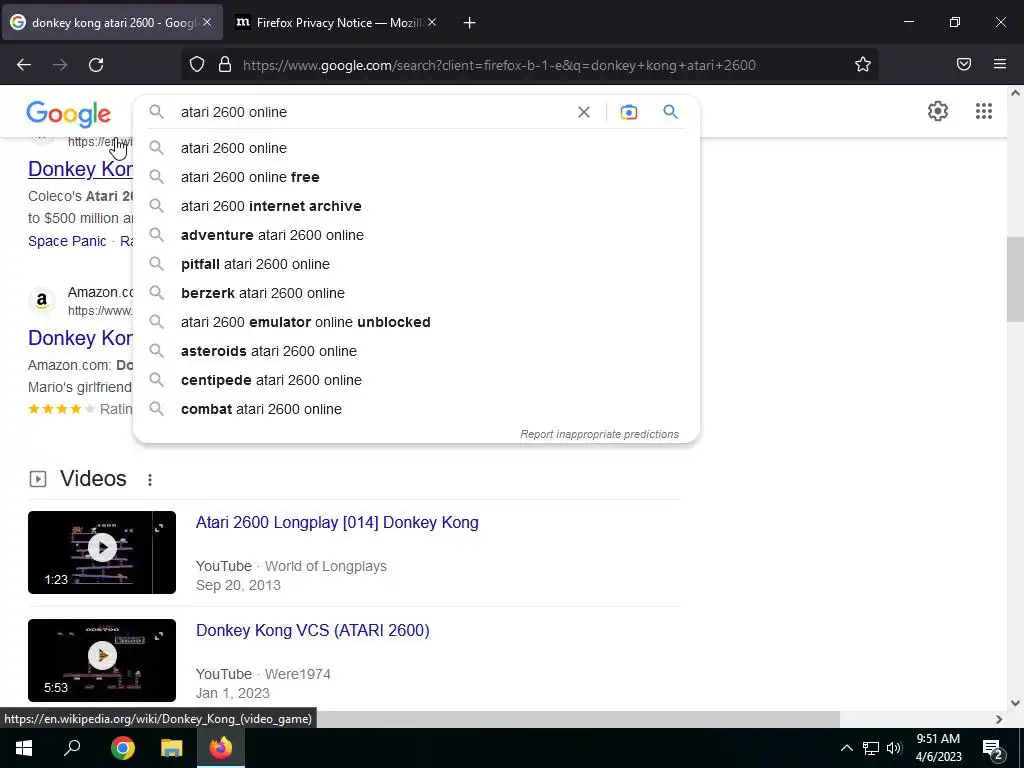The image size is (1024, 768).
Task: Click horizontal scrollbar right arrow
Action: point(999,719)
